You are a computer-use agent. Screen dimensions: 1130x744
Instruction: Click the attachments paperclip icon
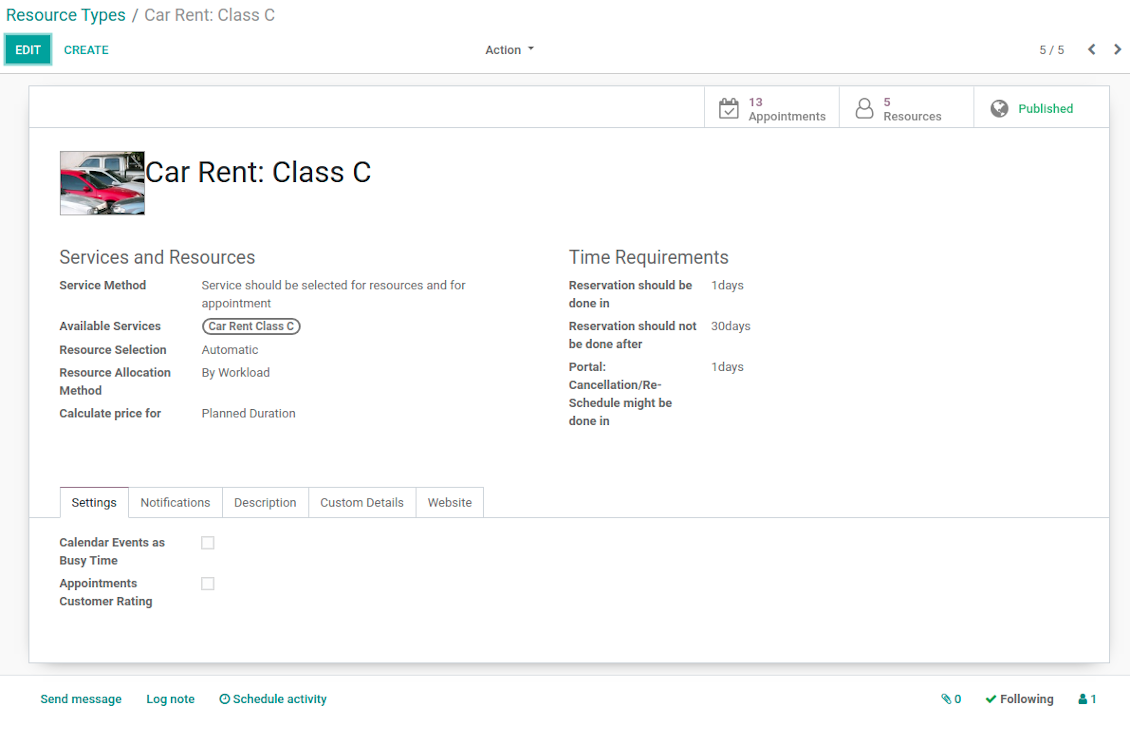click(946, 699)
